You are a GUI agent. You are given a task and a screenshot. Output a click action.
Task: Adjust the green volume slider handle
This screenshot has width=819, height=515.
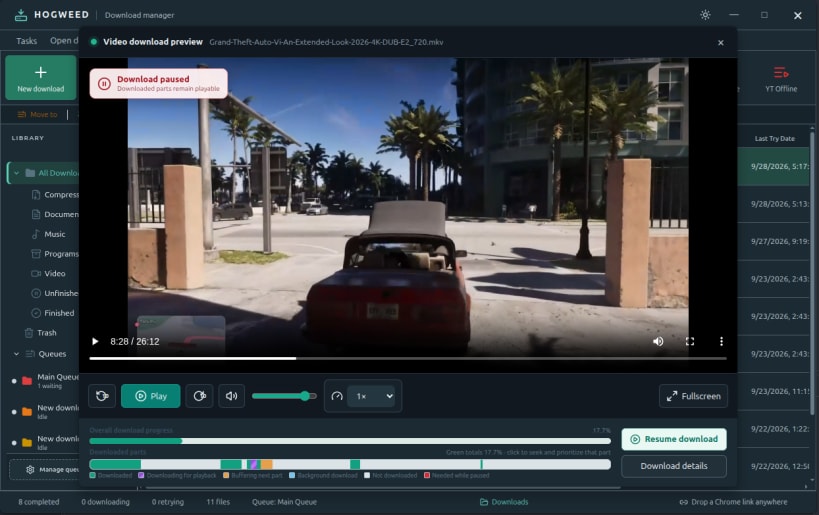305,396
